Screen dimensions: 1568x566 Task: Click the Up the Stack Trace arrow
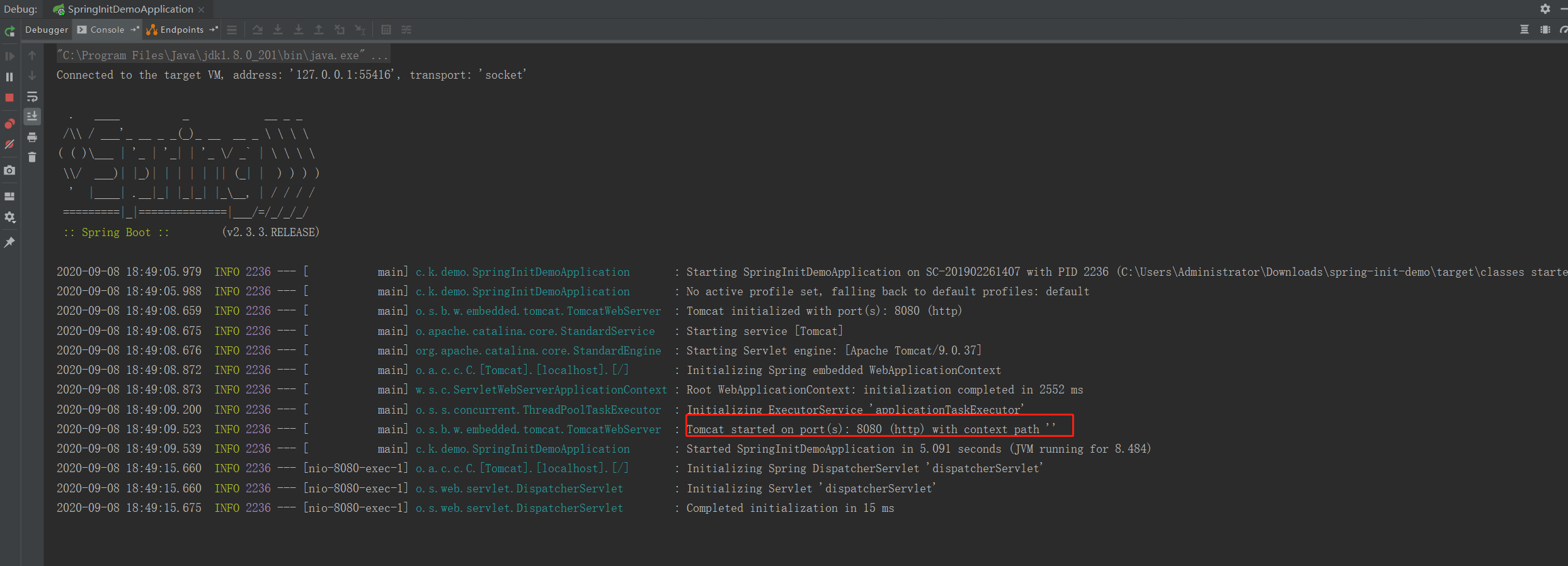[x=32, y=55]
